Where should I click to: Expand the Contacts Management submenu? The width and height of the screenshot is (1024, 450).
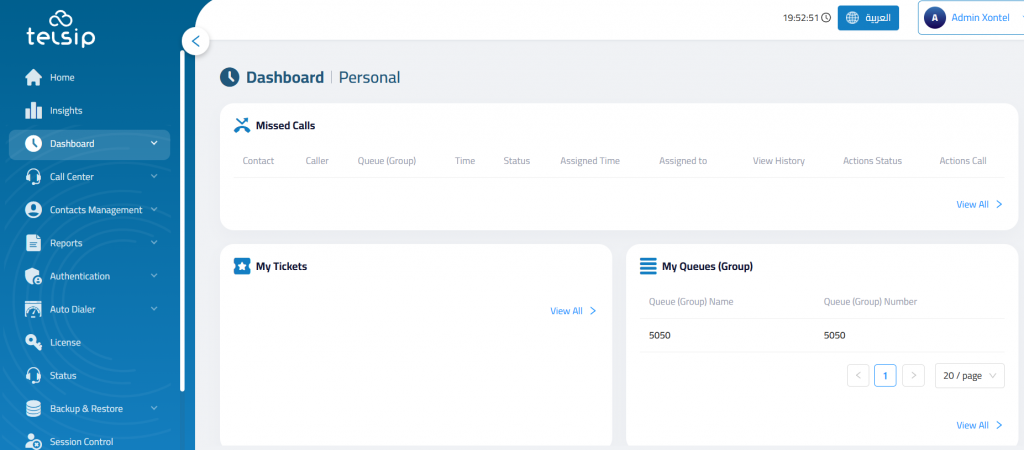pyautogui.click(x=153, y=210)
